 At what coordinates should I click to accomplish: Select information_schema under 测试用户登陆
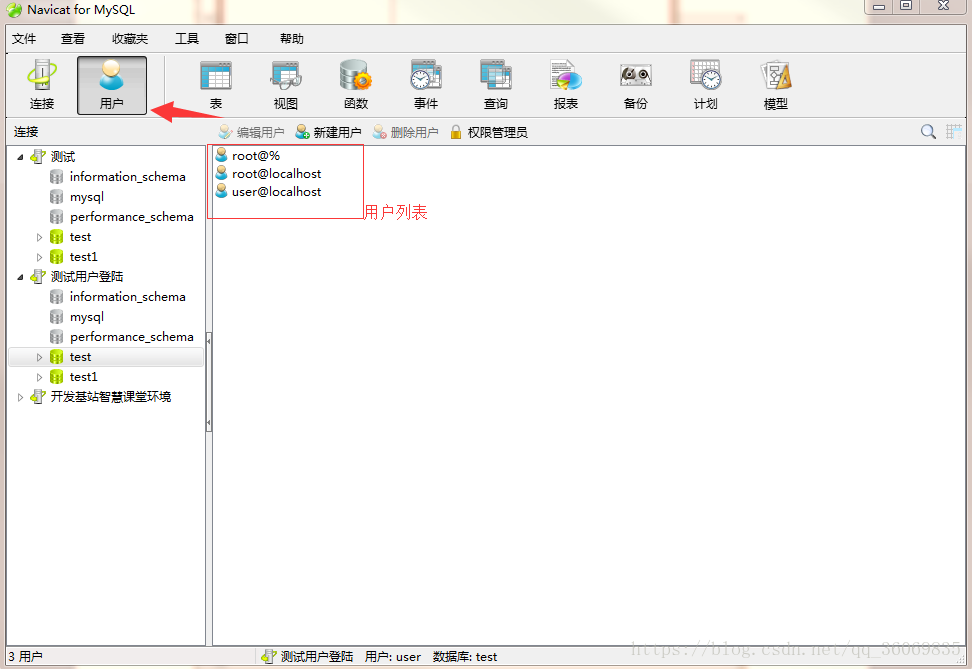pos(127,296)
